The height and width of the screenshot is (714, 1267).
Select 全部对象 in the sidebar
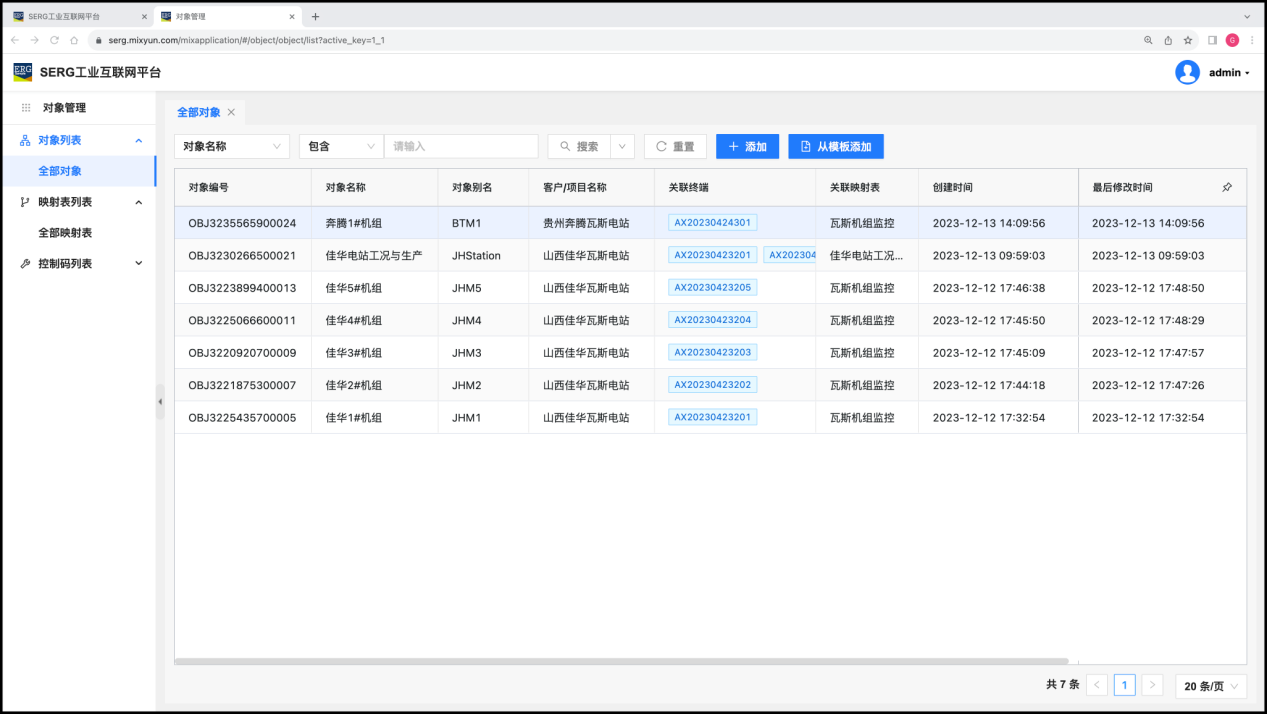(x=60, y=171)
